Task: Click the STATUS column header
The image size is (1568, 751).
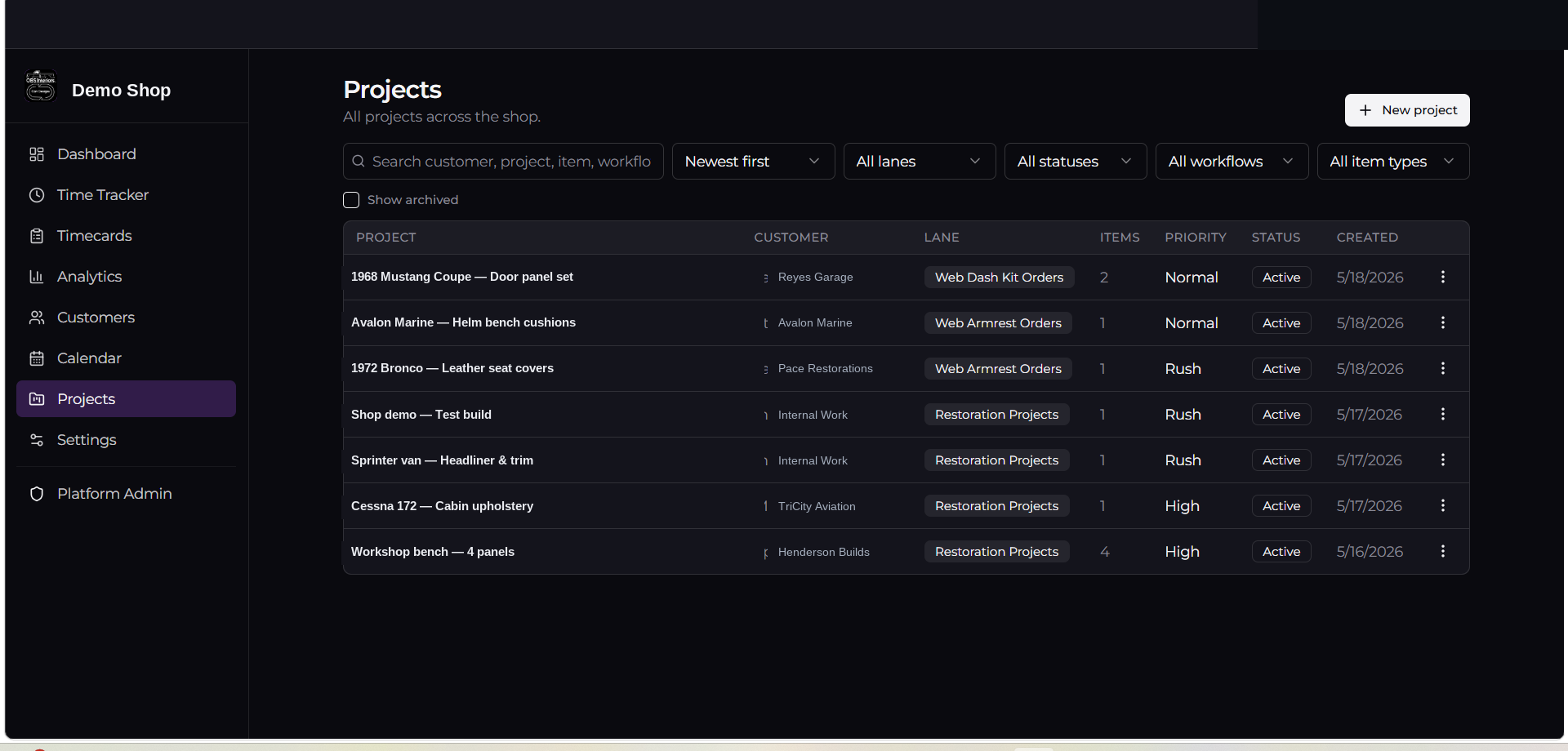Action: (1276, 238)
